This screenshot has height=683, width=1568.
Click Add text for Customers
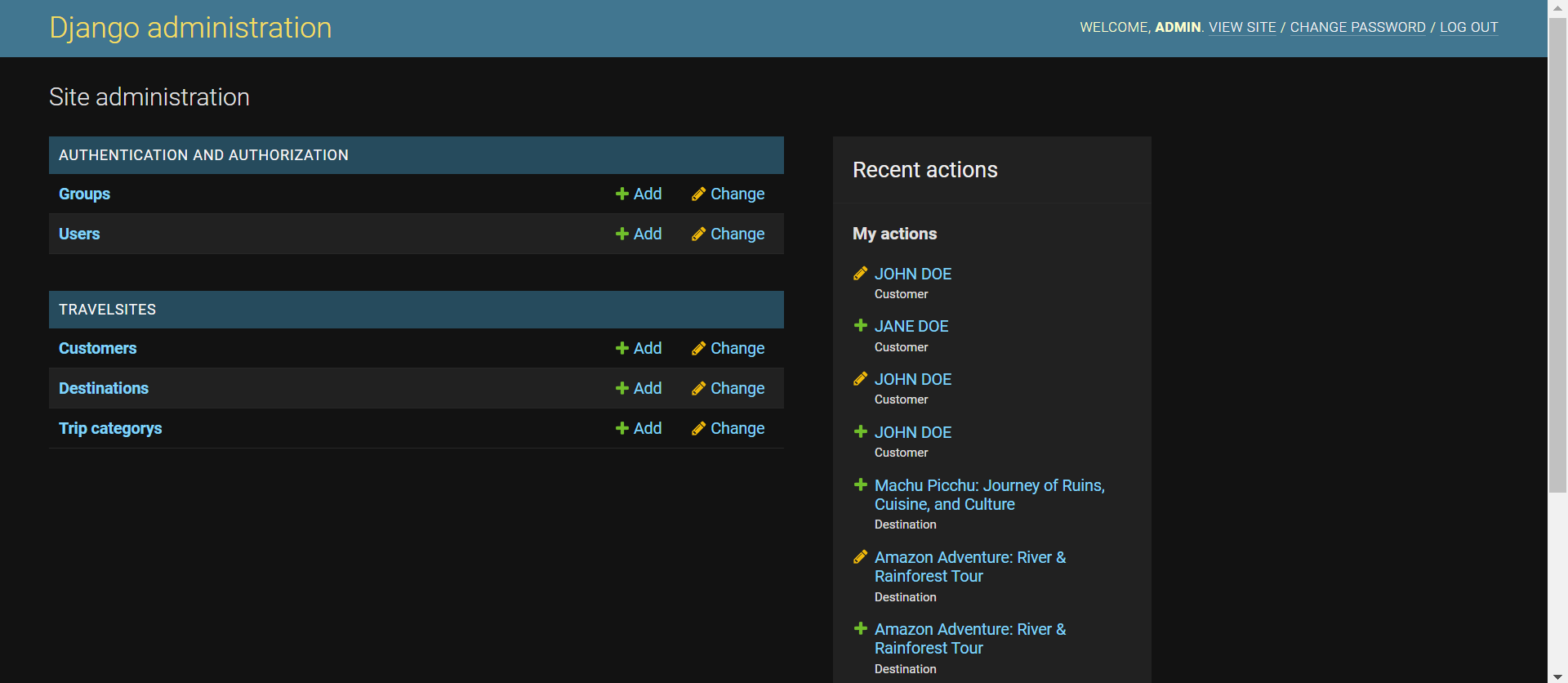(648, 348)
